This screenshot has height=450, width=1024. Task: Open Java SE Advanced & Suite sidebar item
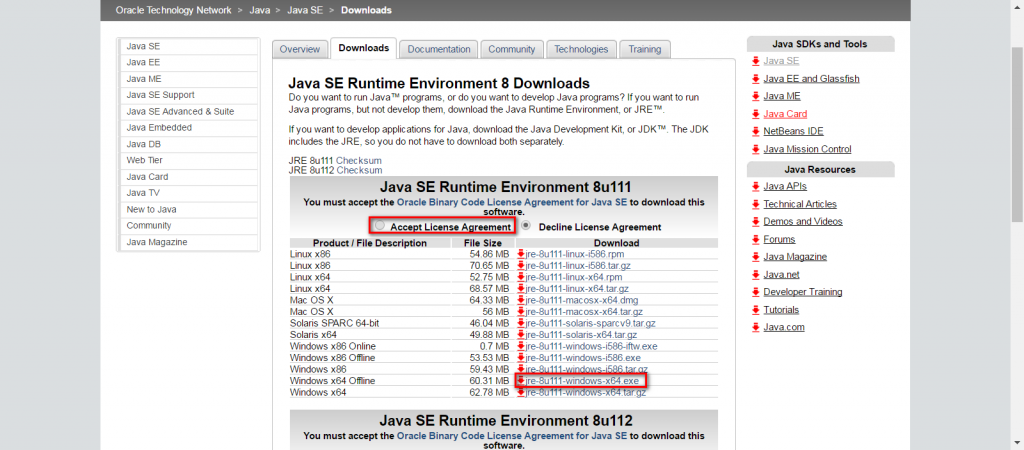pyautogui.click(x=189, y=112)
